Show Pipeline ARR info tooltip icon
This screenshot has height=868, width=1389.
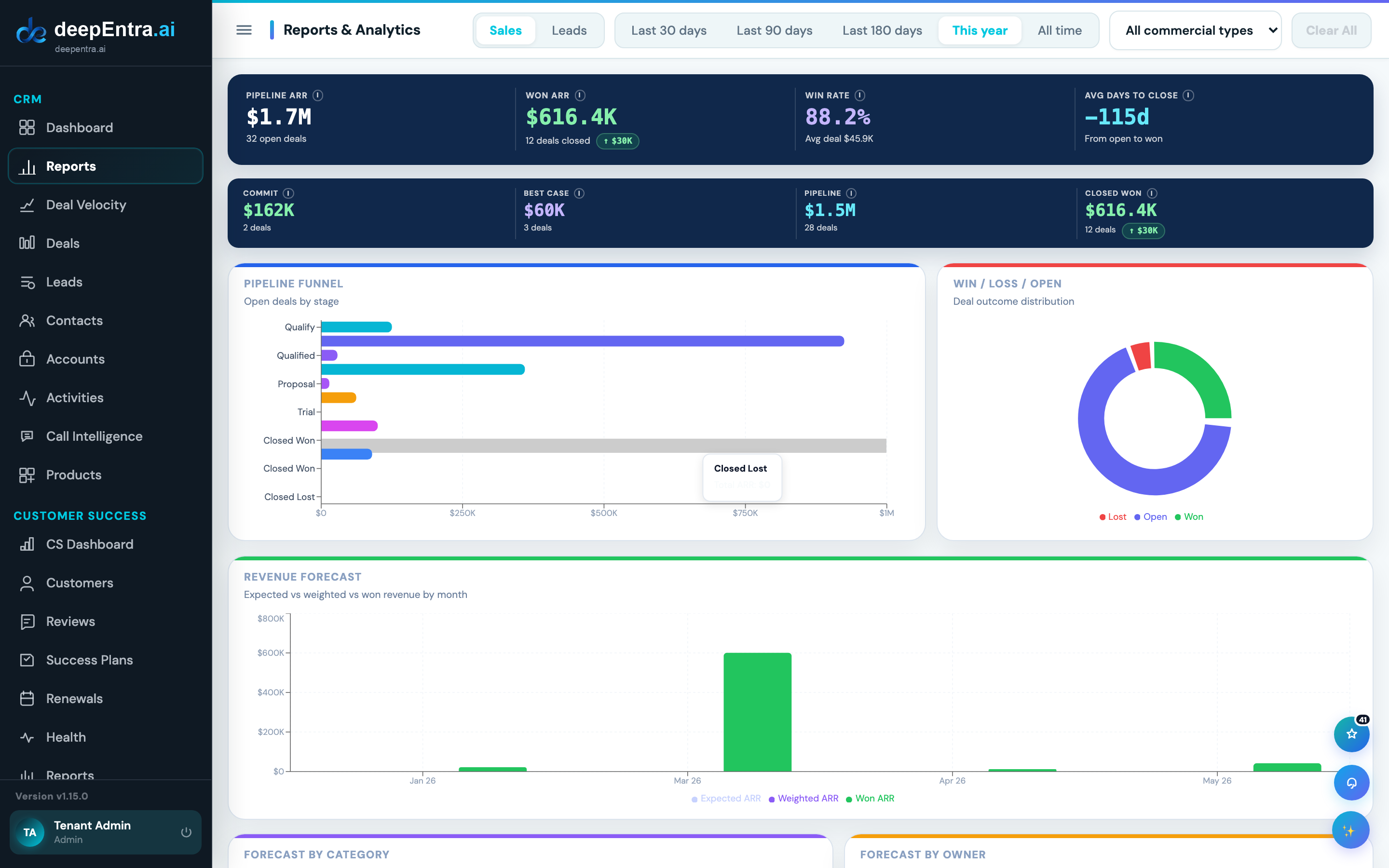(x=317, y=95)
